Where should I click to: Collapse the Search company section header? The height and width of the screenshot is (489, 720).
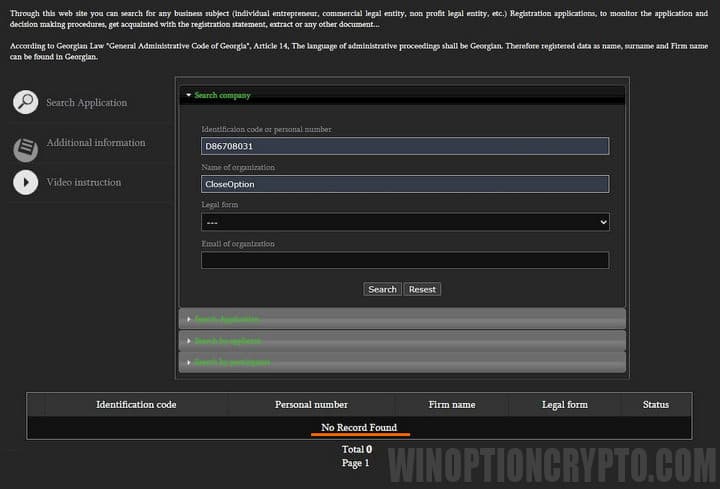[x=222, y=95]
